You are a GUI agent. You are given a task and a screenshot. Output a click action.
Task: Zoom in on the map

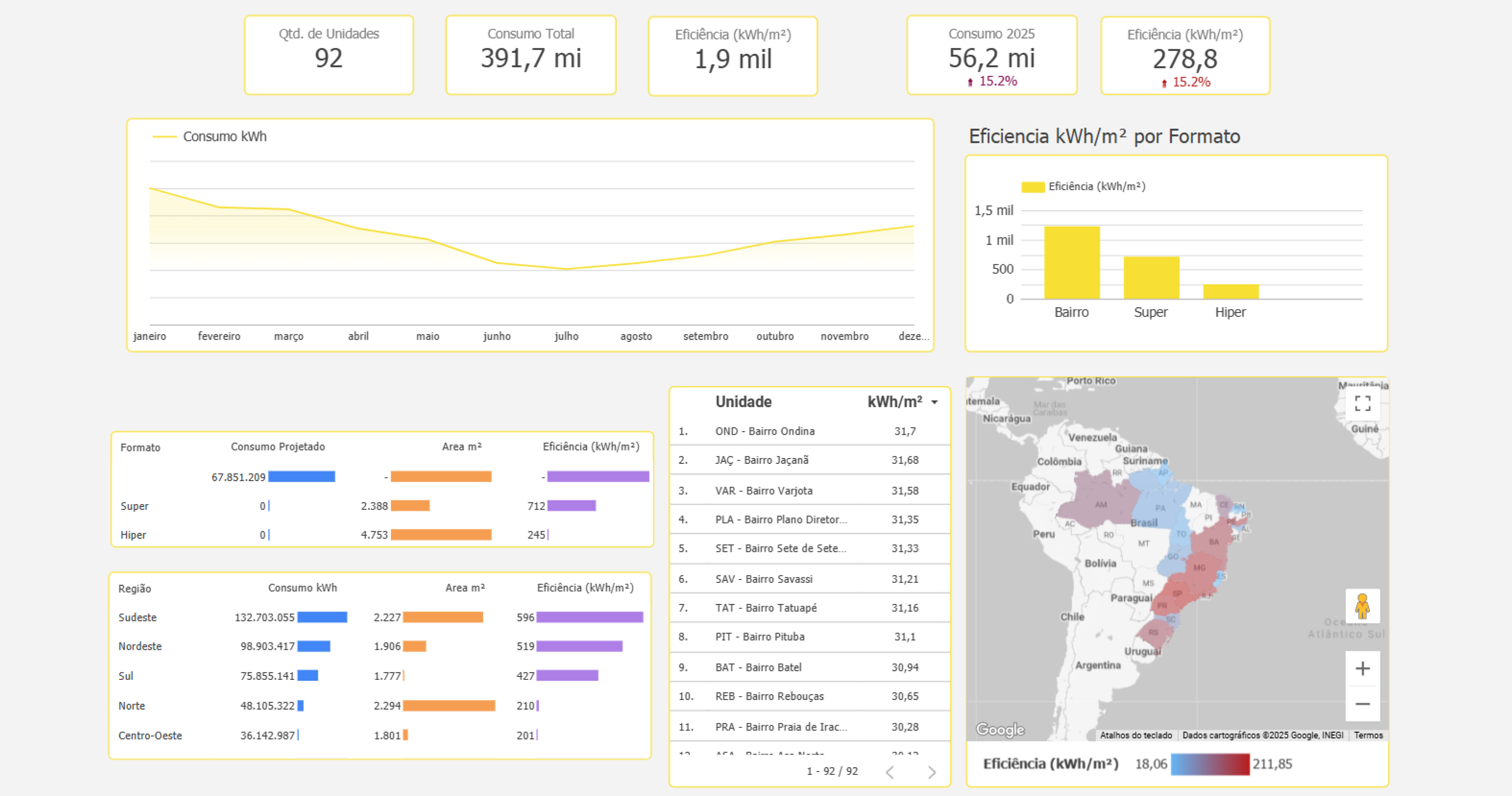click(1362, 668)
